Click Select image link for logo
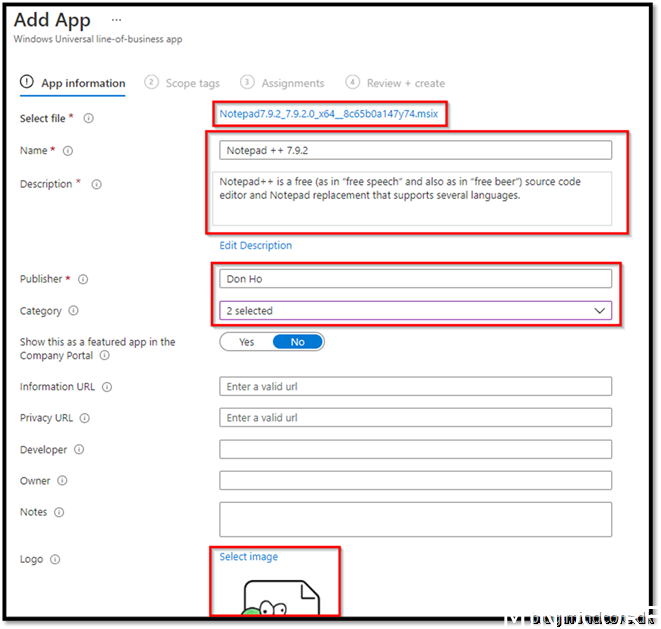Screen dimensions: 661x629 pyautogui.click(x=249, y=557)
